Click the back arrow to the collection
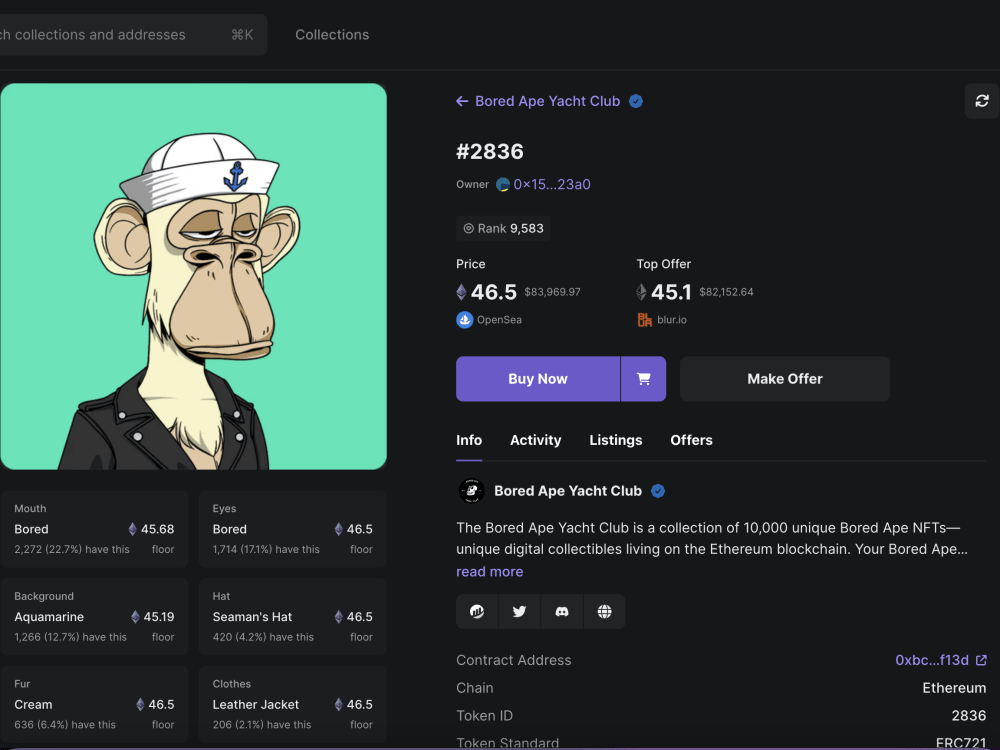Image resolution: width=1000 pixels, height=750 pixels. tap(461, 100)
